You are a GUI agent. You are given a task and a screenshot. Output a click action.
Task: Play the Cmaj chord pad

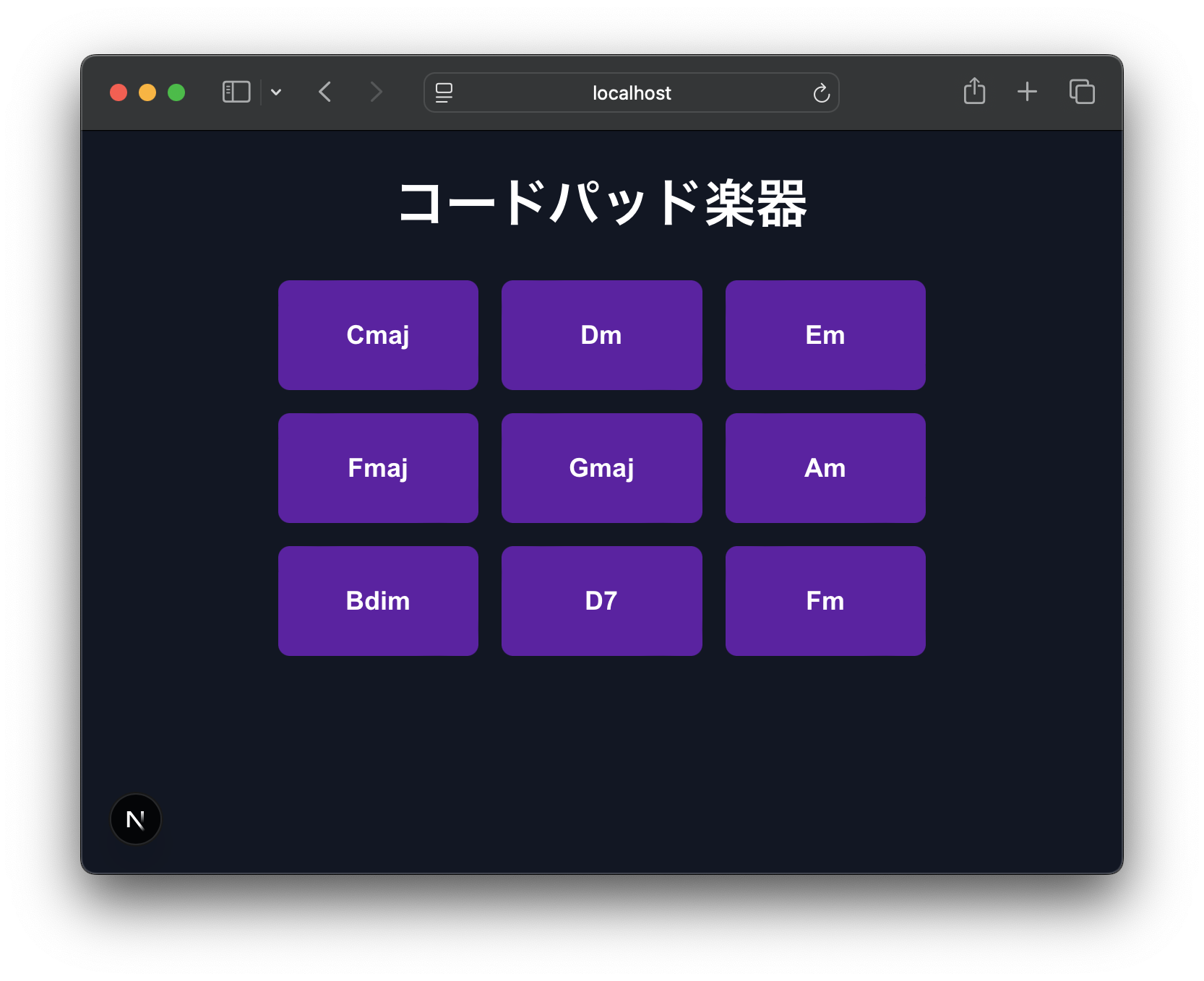coord(378,335)
